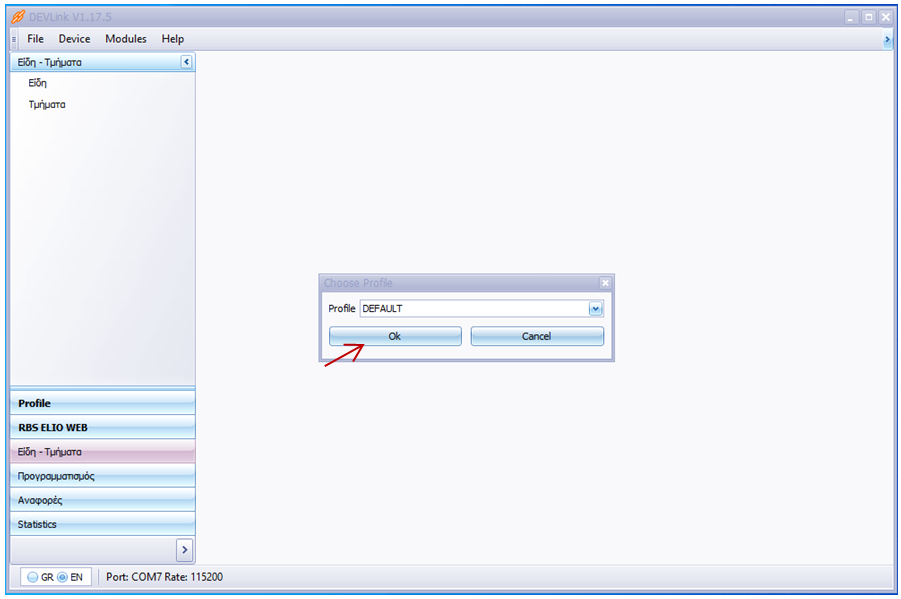
Task: Open the Modules menu
Action: click(126, 39)
